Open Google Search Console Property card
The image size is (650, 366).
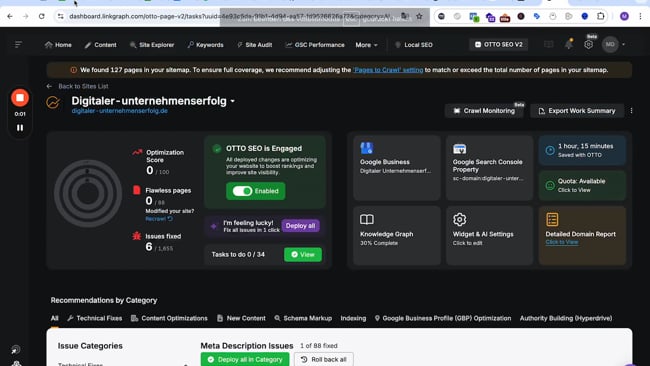point(489,168)
